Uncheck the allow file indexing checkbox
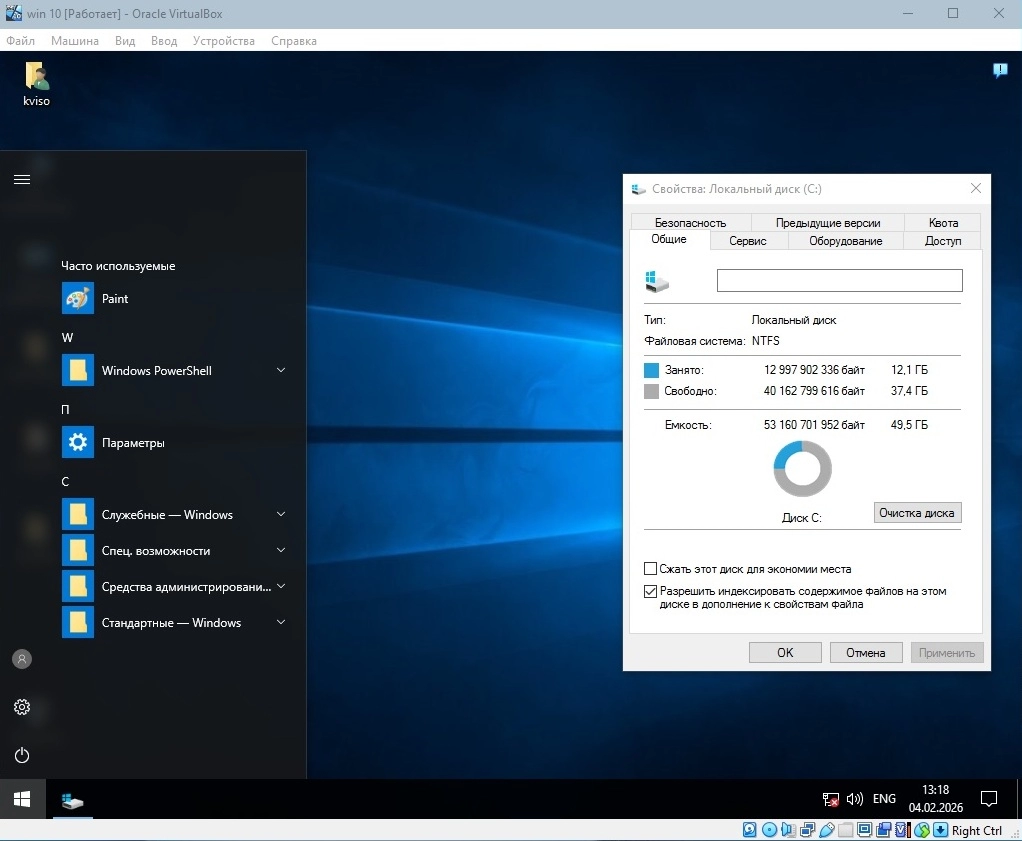Viewport: 1022px width, 841px height. pyautogui.click(x=651, y=592)
